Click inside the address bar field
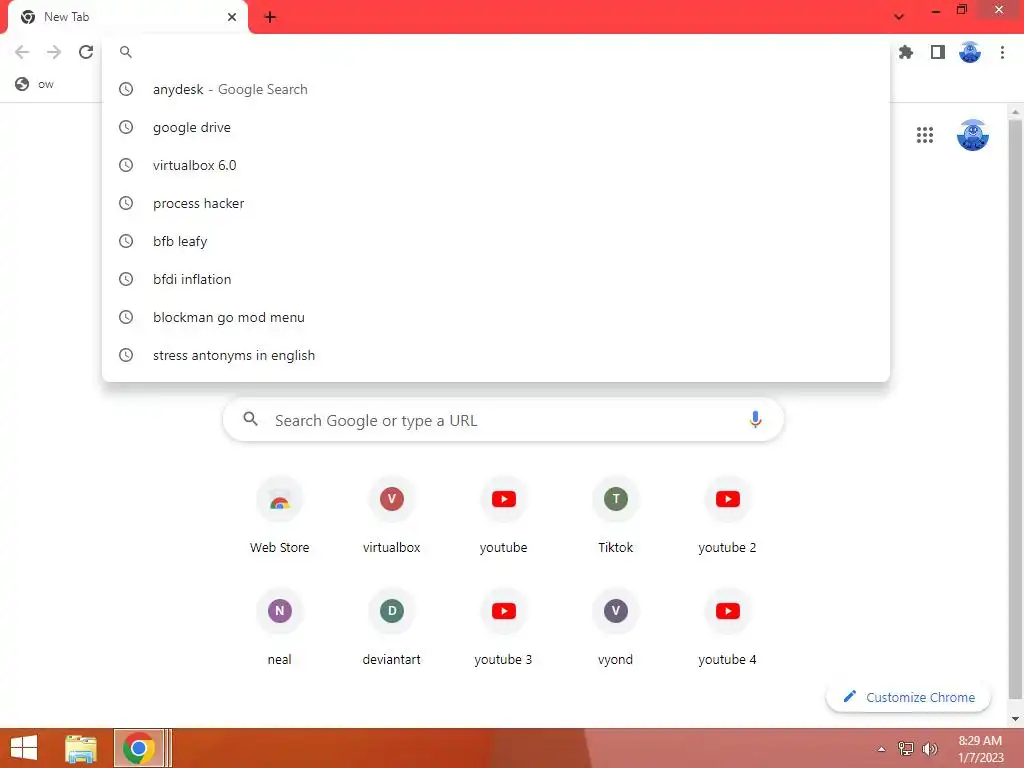 [x=496, y=52]
